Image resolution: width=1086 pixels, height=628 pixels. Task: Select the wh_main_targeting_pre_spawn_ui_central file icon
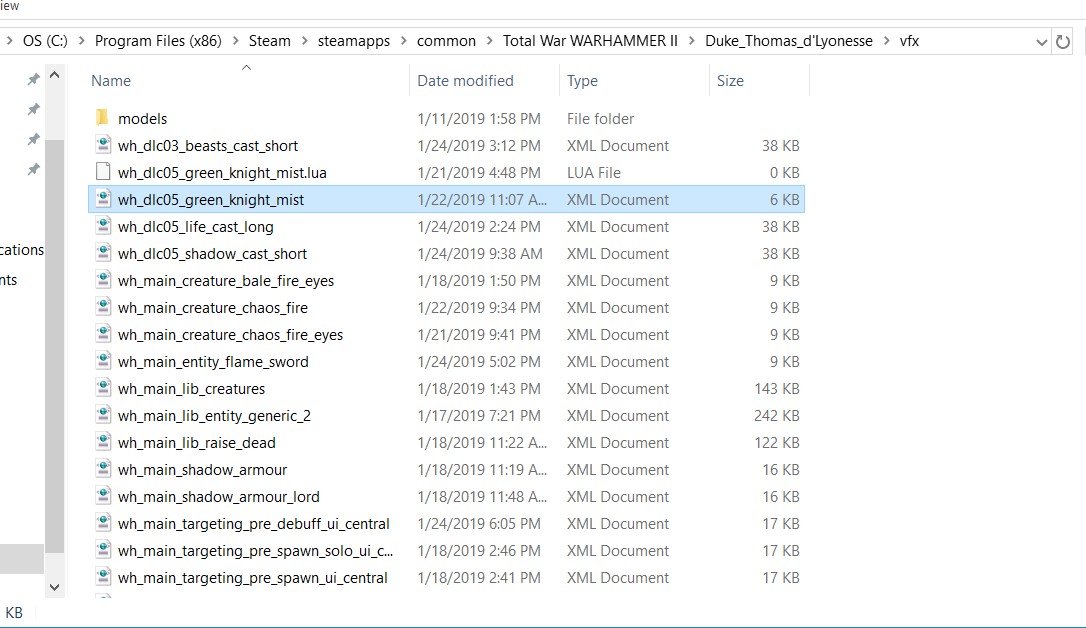(103, 577)
